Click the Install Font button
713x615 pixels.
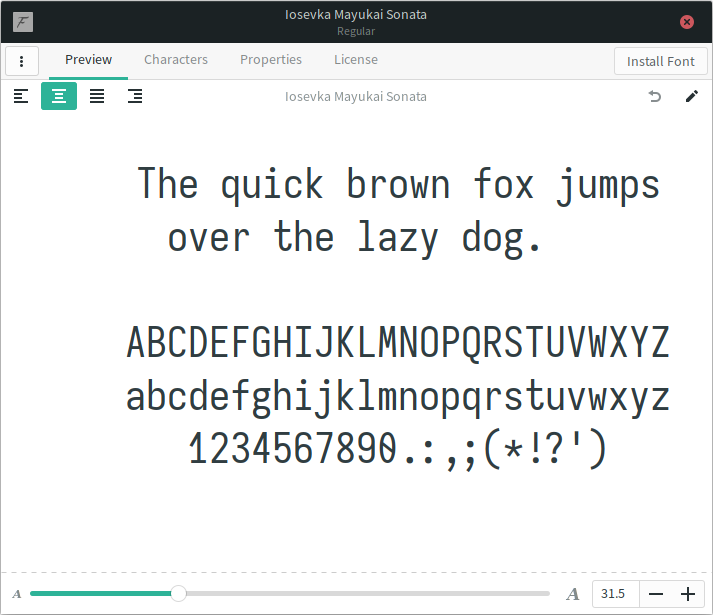pos(661,61)
